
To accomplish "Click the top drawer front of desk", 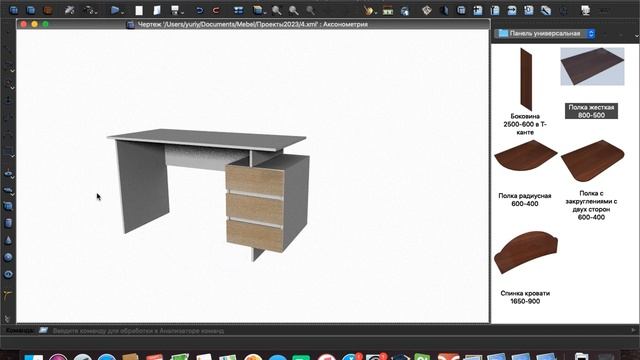I will 255,180.
